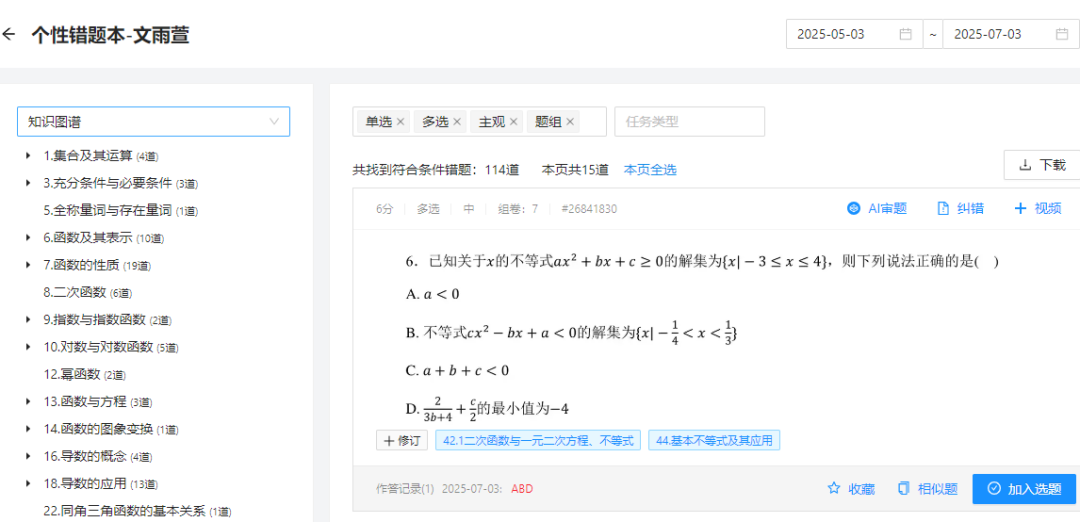Viewport: 1080px width, 522px height.
Task: Expand 3.充分条件与必要条件 tree node
Action: click(28, 183)
